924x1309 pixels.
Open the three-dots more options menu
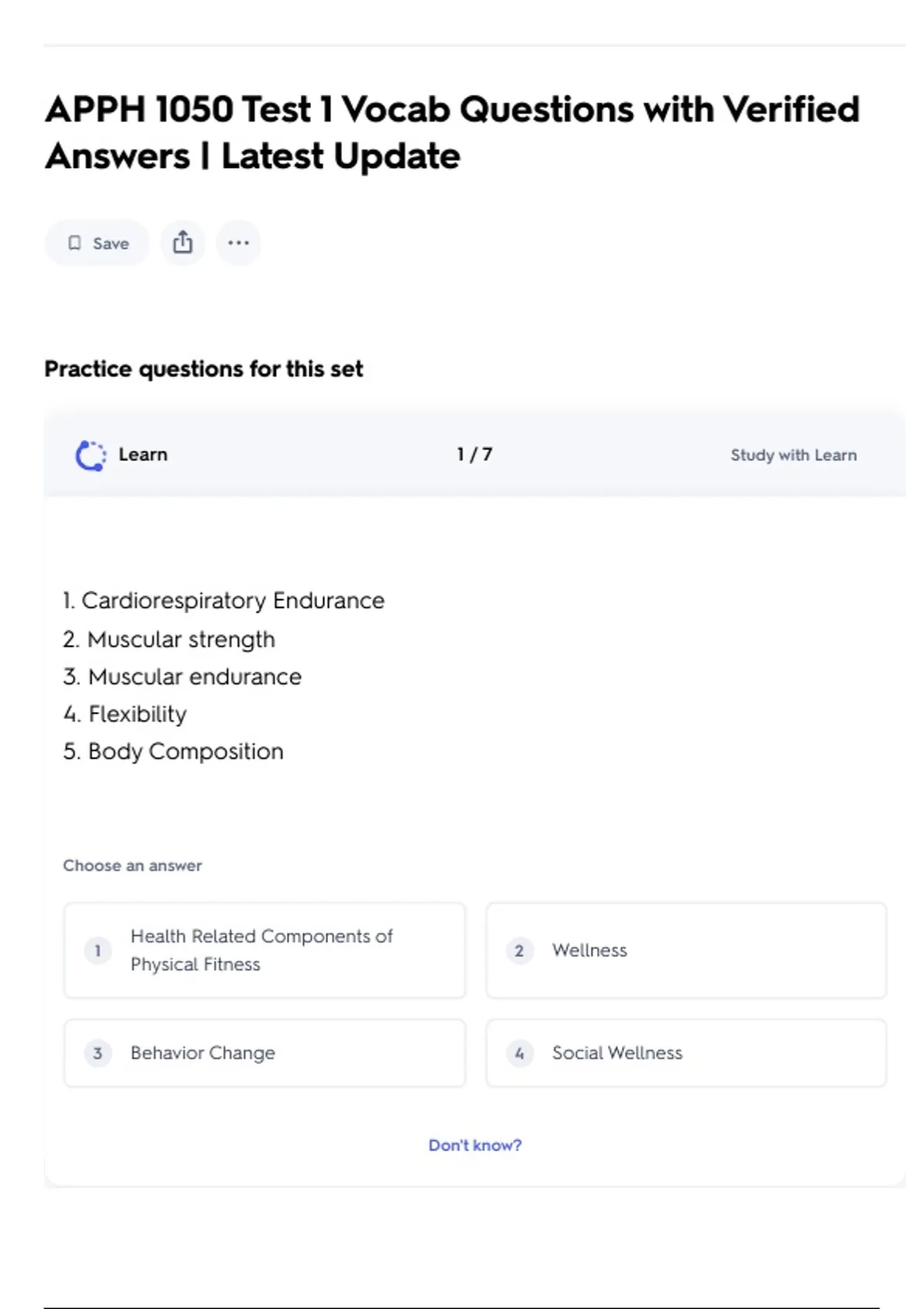pyautogui.click(x=238, y=243)
